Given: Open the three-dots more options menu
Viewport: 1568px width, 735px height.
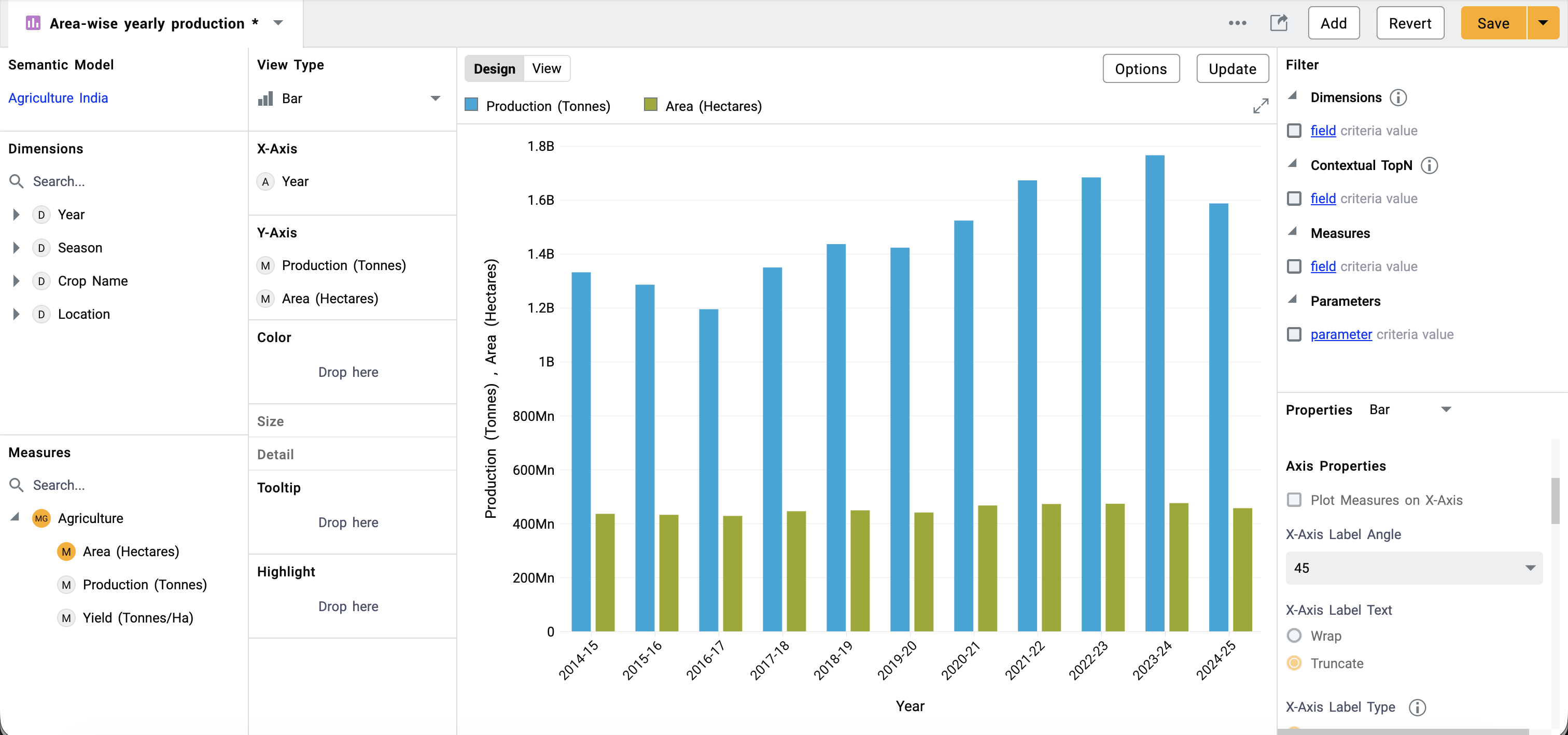Looking at the screenshot, I should 1237,23.
